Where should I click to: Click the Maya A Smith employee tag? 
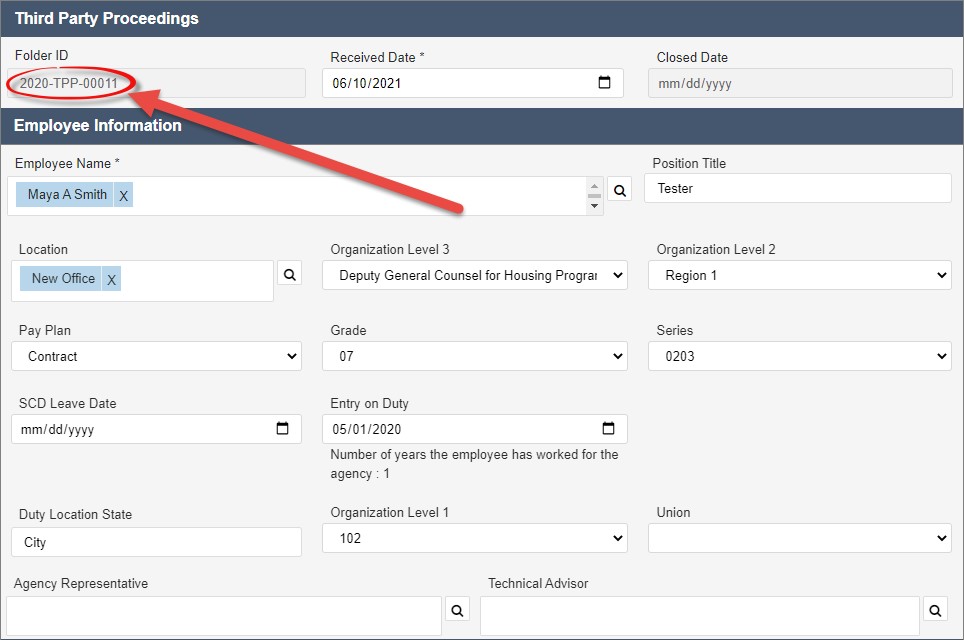click(65, 195)
